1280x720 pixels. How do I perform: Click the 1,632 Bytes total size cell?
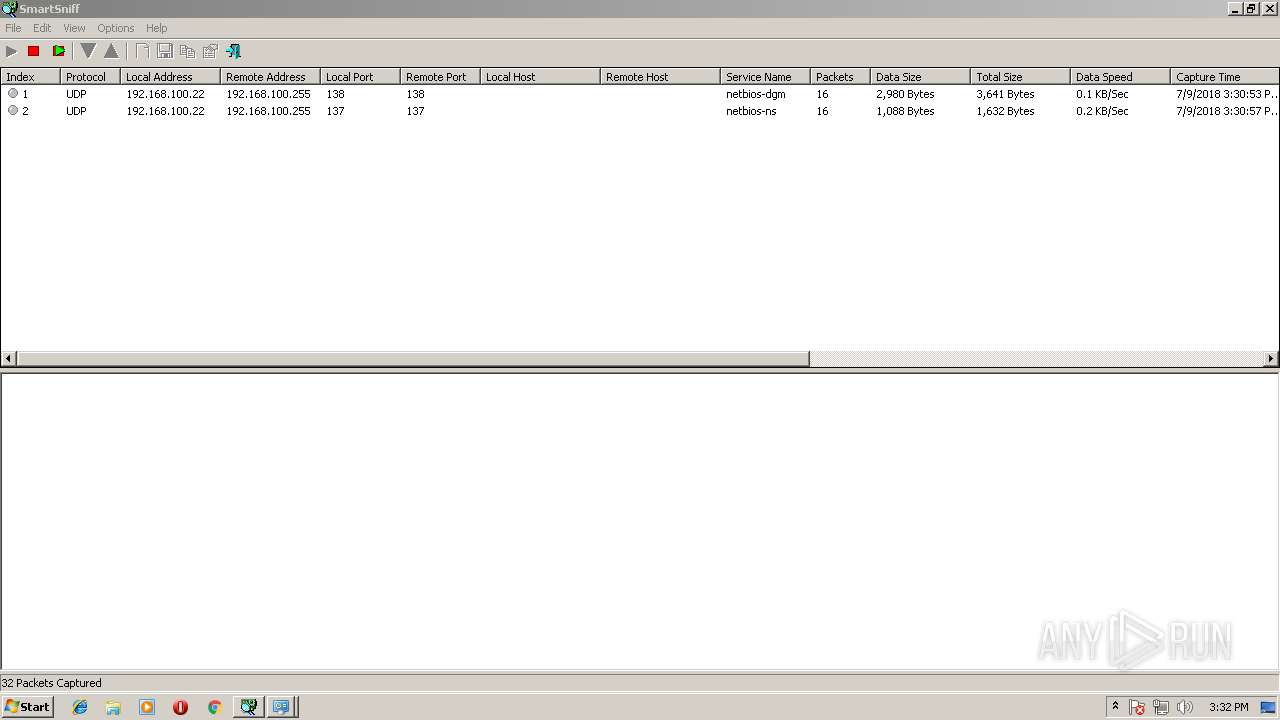tap(1005, 111)
